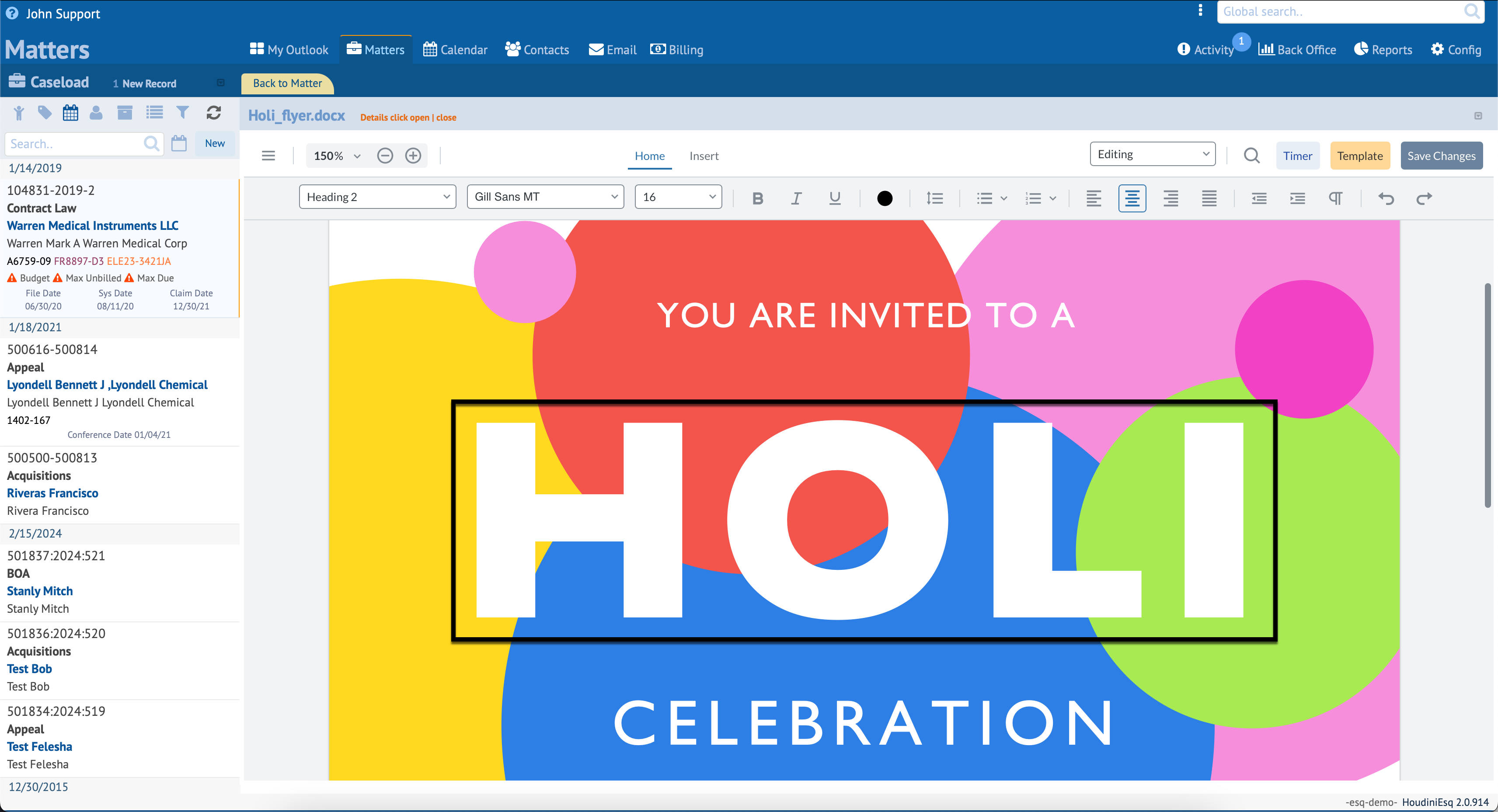Open the Billing menu
Image resolution: width=1498 pixels, height=812 pixels.
point(677,50)
